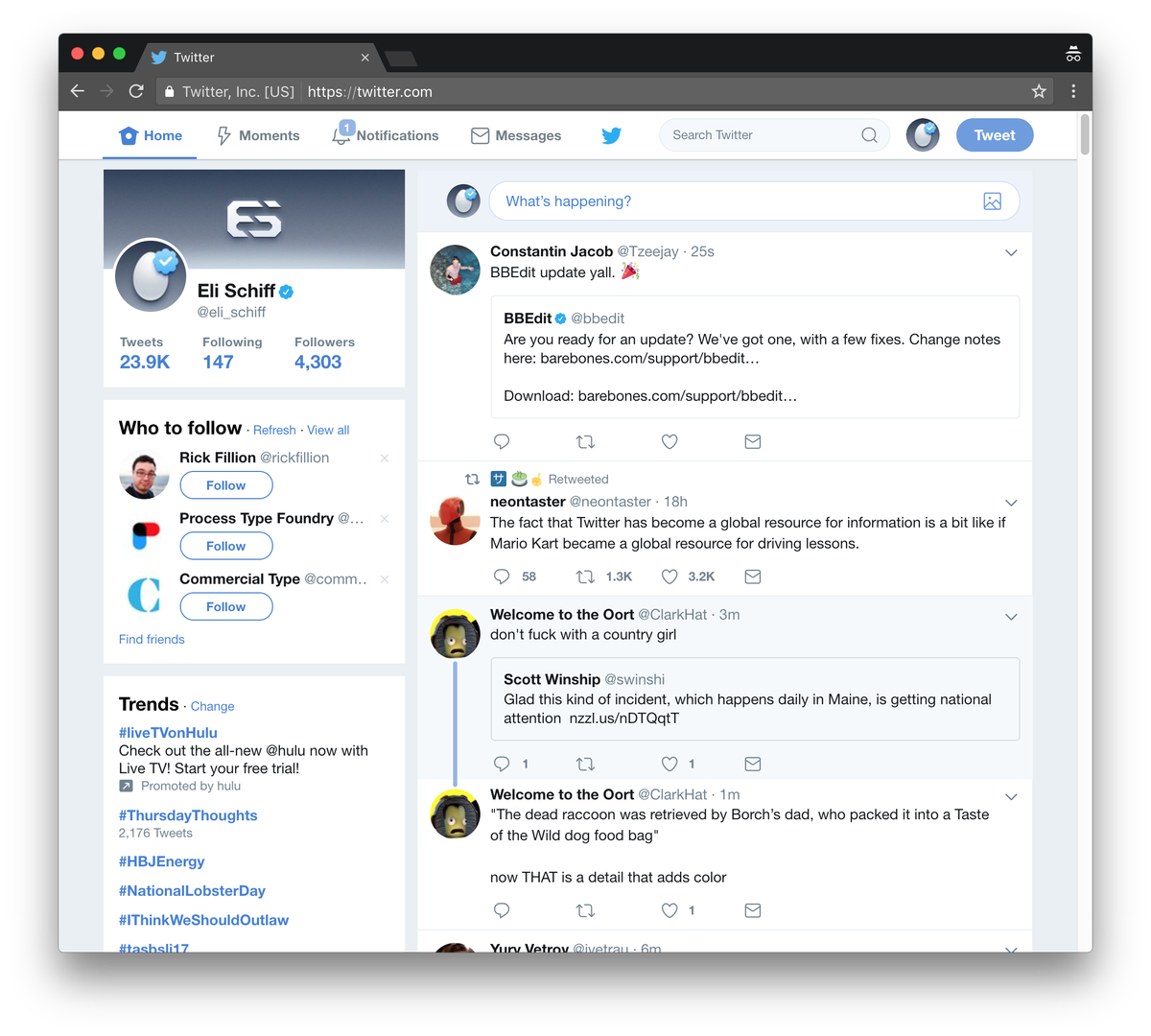Retweet Constantin Jacob's BBEdit tweet
The image size is (1151, 1036).
tap(585, 442)
